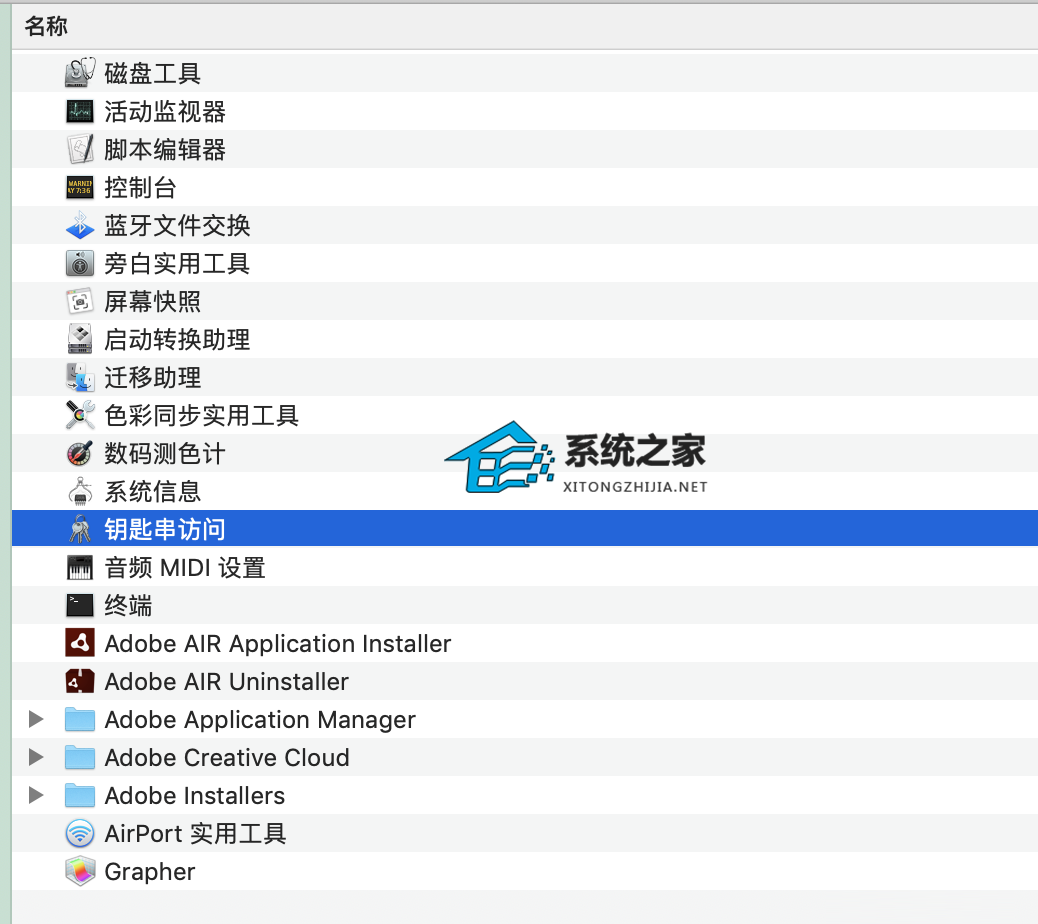The image size is (1038, 924).
Task: Click the Disk Utility (磁盘工具) icon
Action: (x=80, y=73)
